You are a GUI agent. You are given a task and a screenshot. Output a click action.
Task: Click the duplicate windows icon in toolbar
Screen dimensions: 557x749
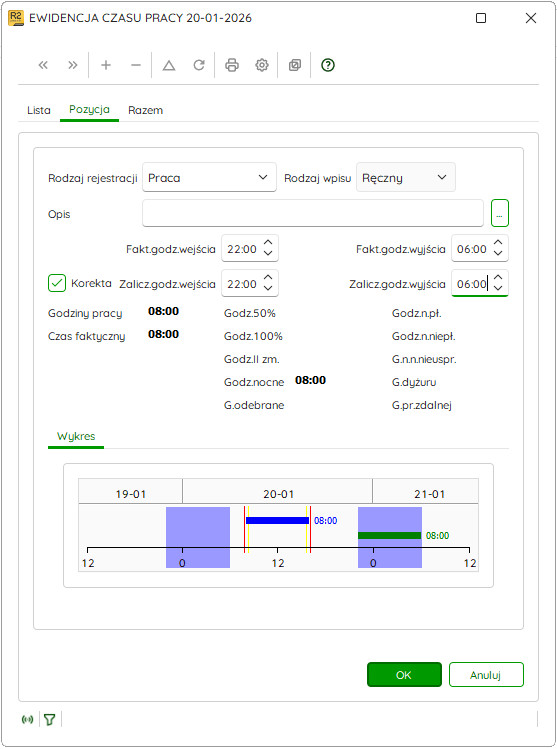pyautogui.click(x=295, y=65)
